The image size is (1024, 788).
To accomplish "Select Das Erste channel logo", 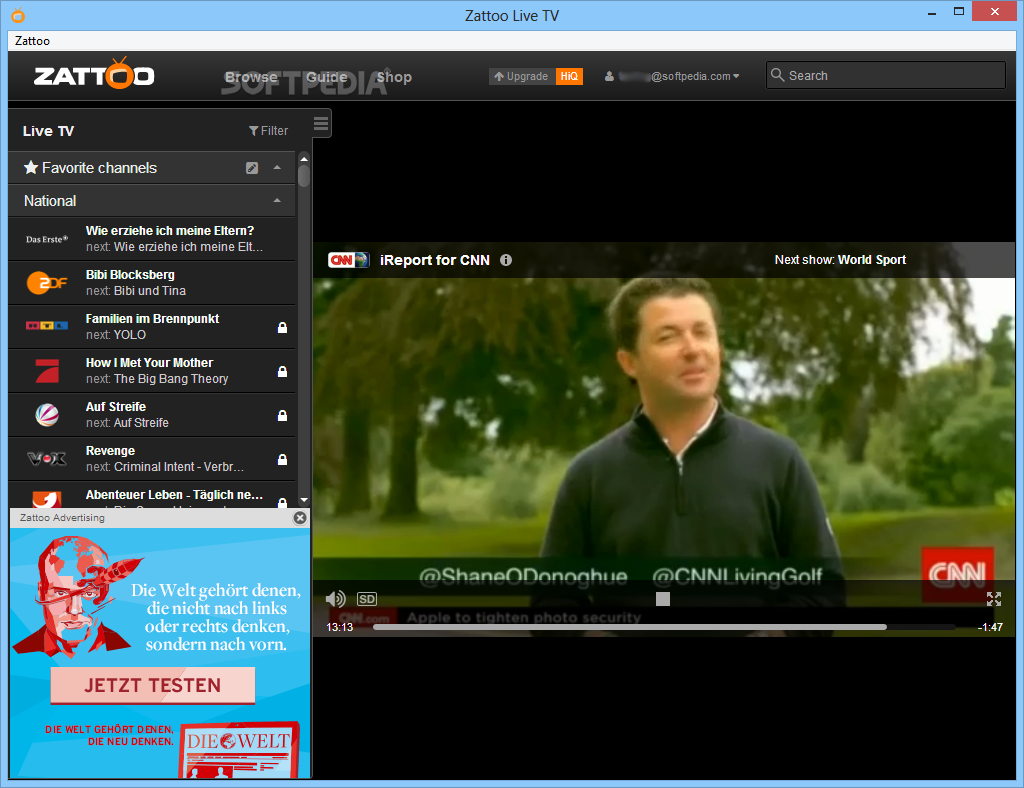I will pos(47,239).
